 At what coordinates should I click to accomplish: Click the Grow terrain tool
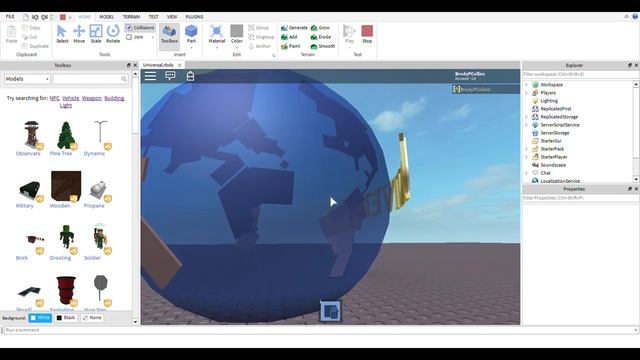320,28
